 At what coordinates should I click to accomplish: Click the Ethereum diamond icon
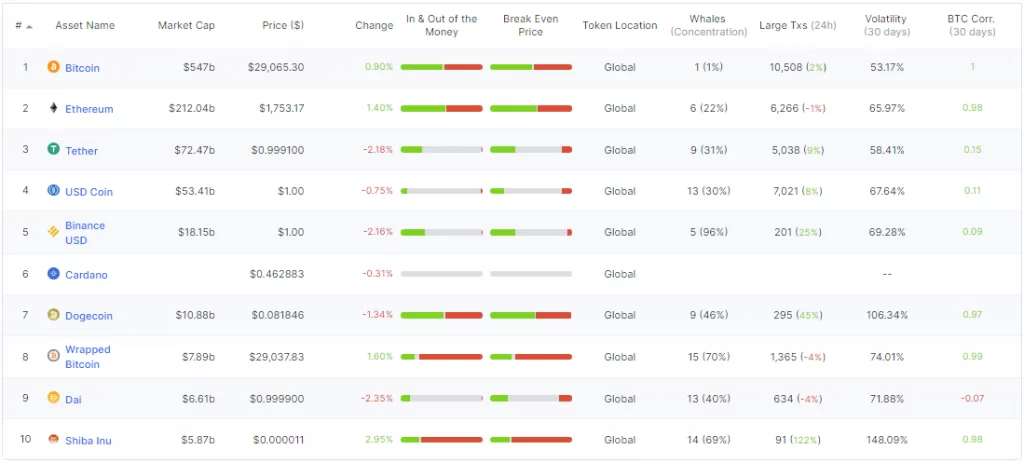54,108
